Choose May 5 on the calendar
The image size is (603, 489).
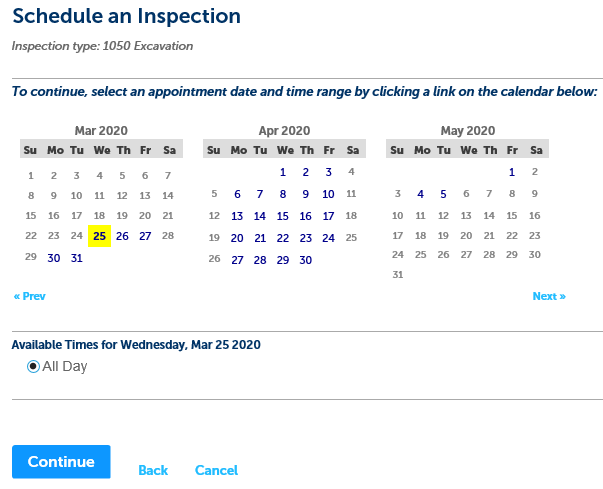click(443, 194)
